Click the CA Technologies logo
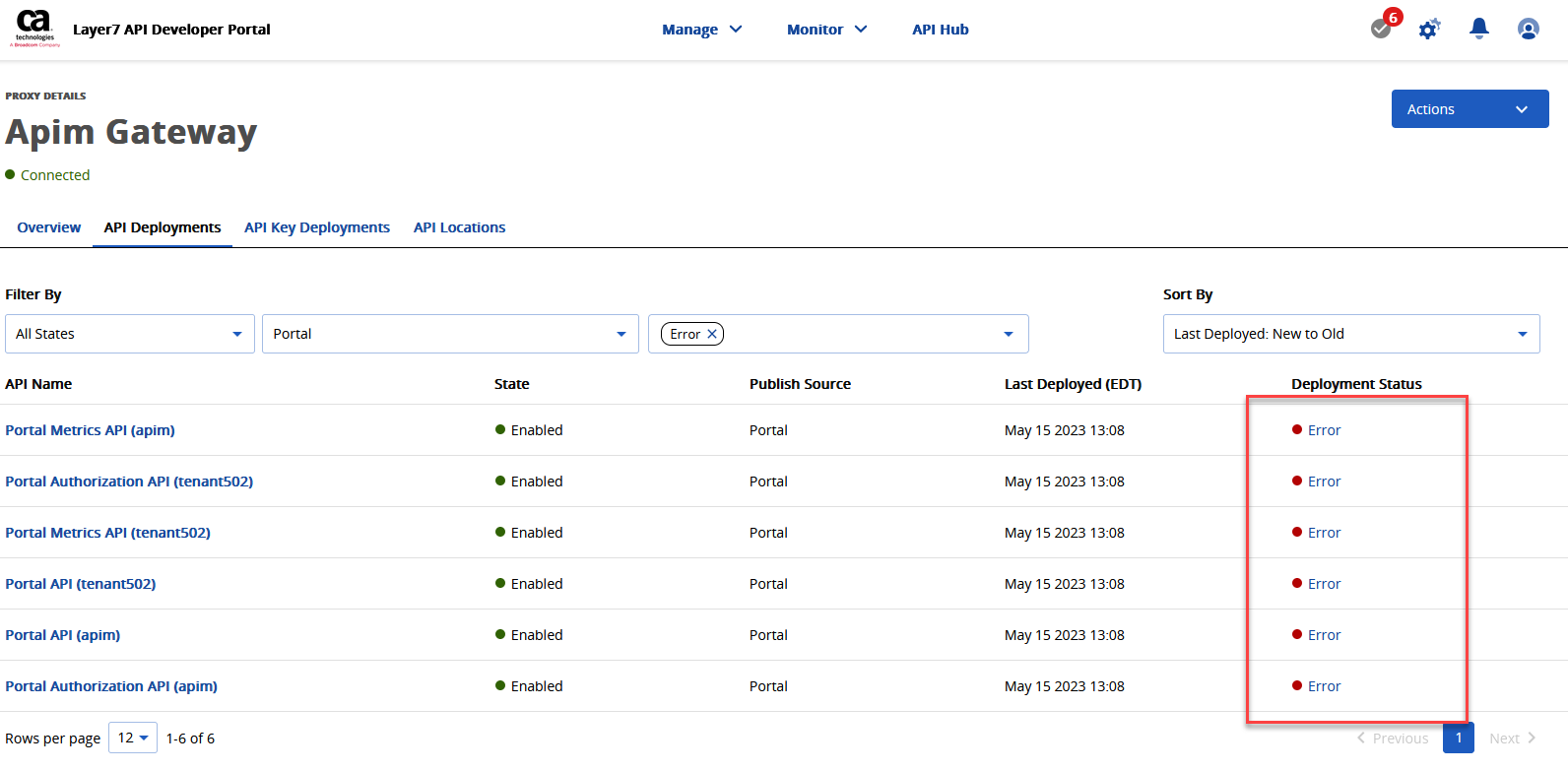Screen dimensions: 1568x771 [x=34, y=29]
